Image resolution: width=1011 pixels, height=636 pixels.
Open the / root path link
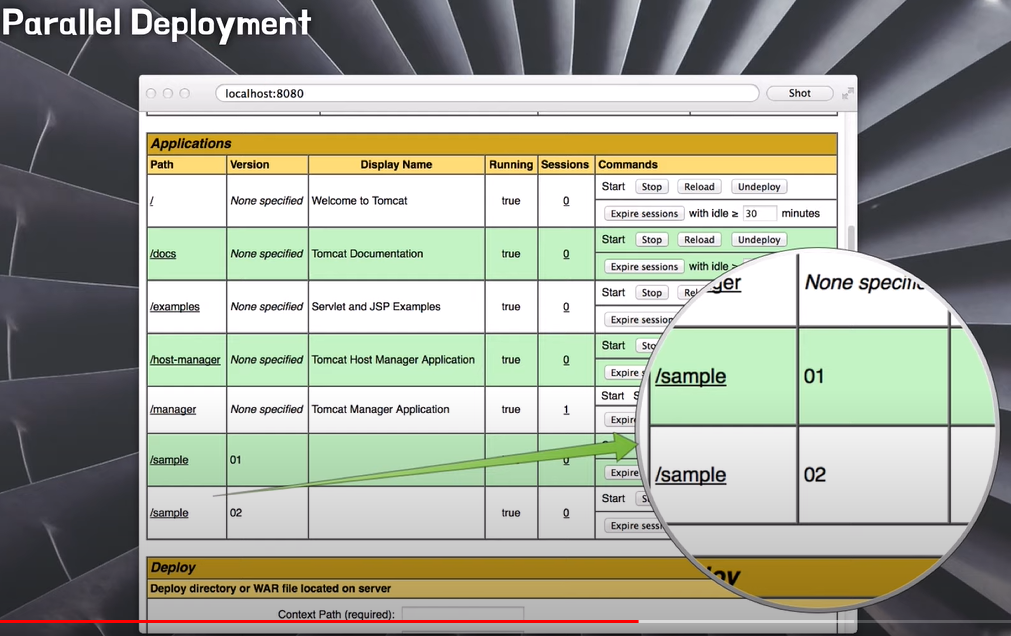tap(152, 201)
